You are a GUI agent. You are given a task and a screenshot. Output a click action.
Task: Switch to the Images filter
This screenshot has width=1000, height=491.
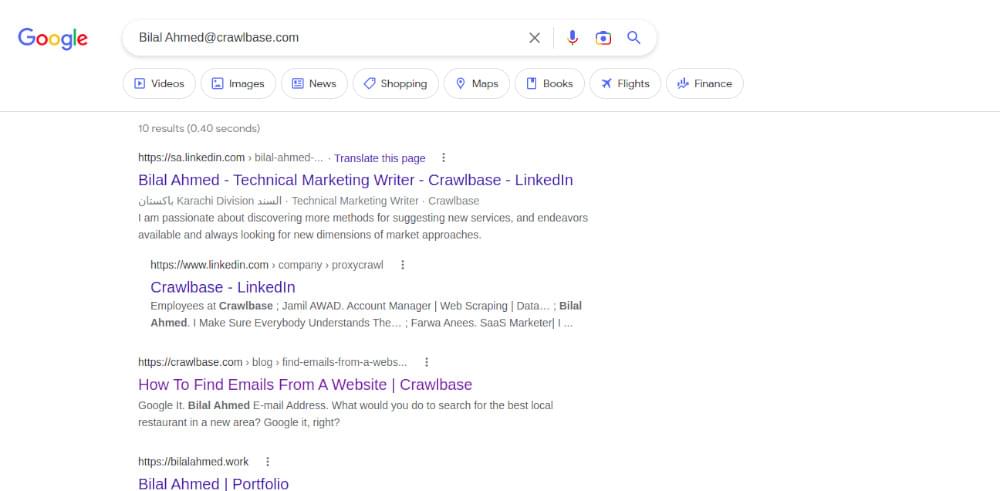[237, 84]
